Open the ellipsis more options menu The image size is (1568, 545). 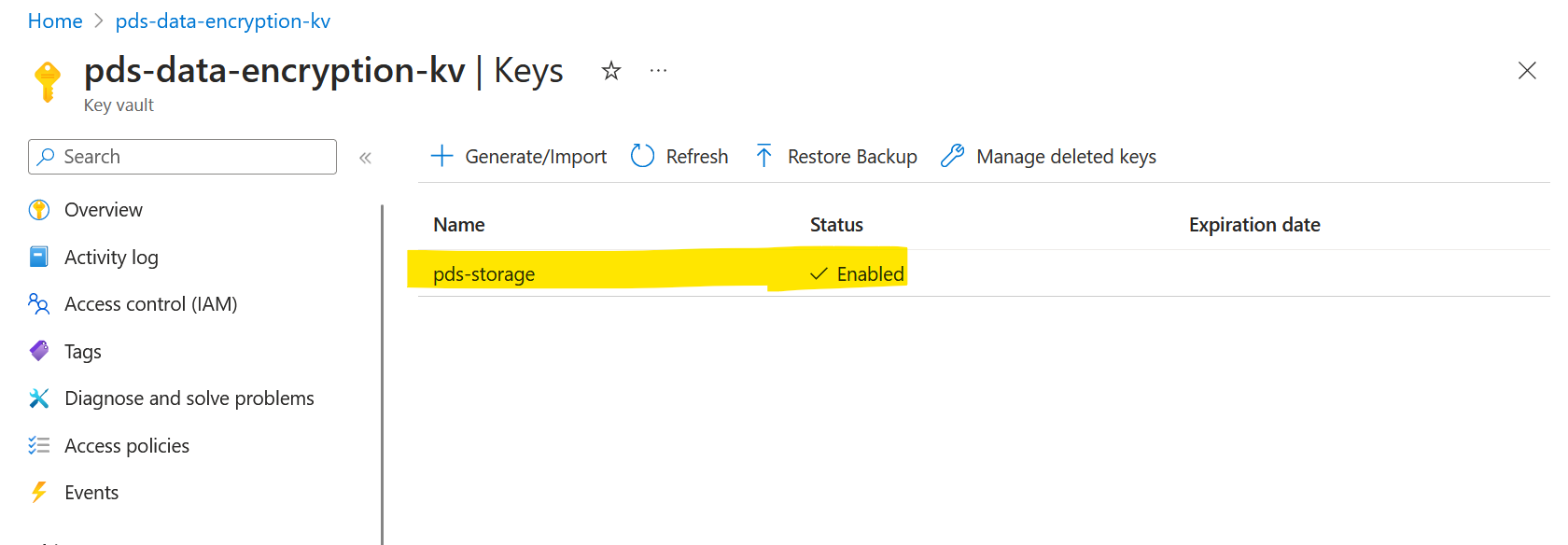658,70
